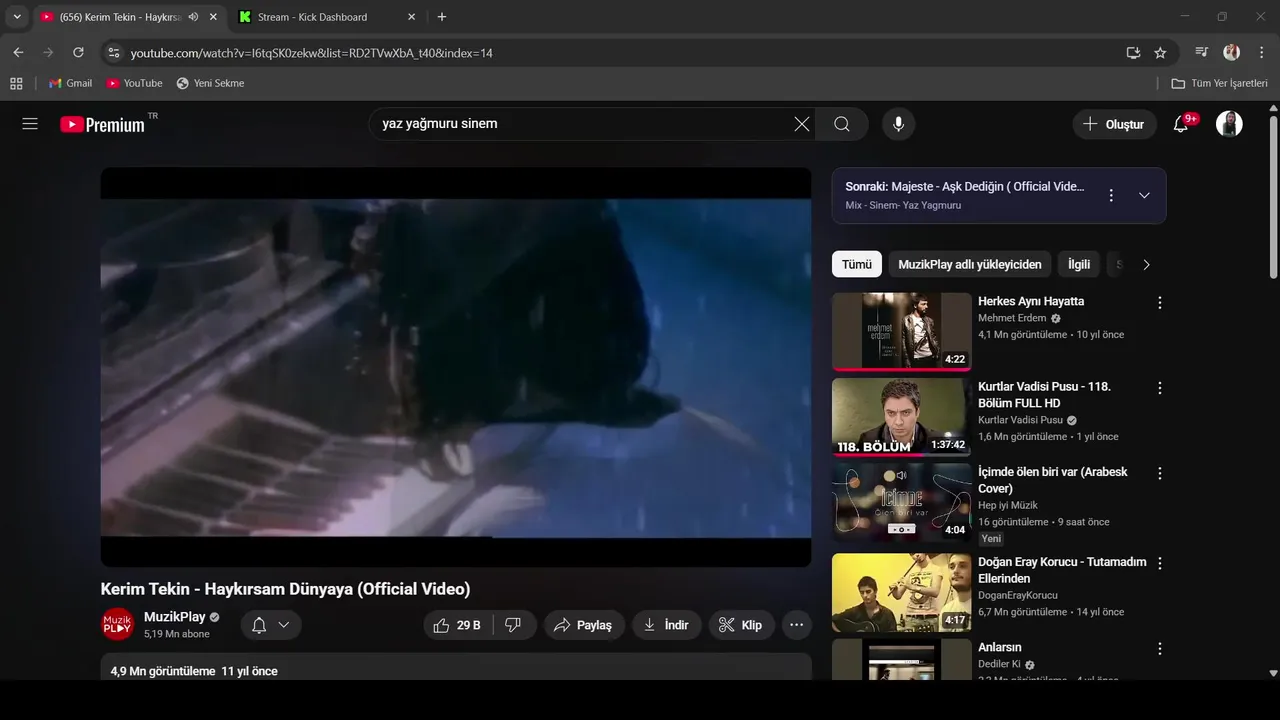Click the Paylaş share button
This screenshot has width=1280, height=720.
tap(584, 625)
